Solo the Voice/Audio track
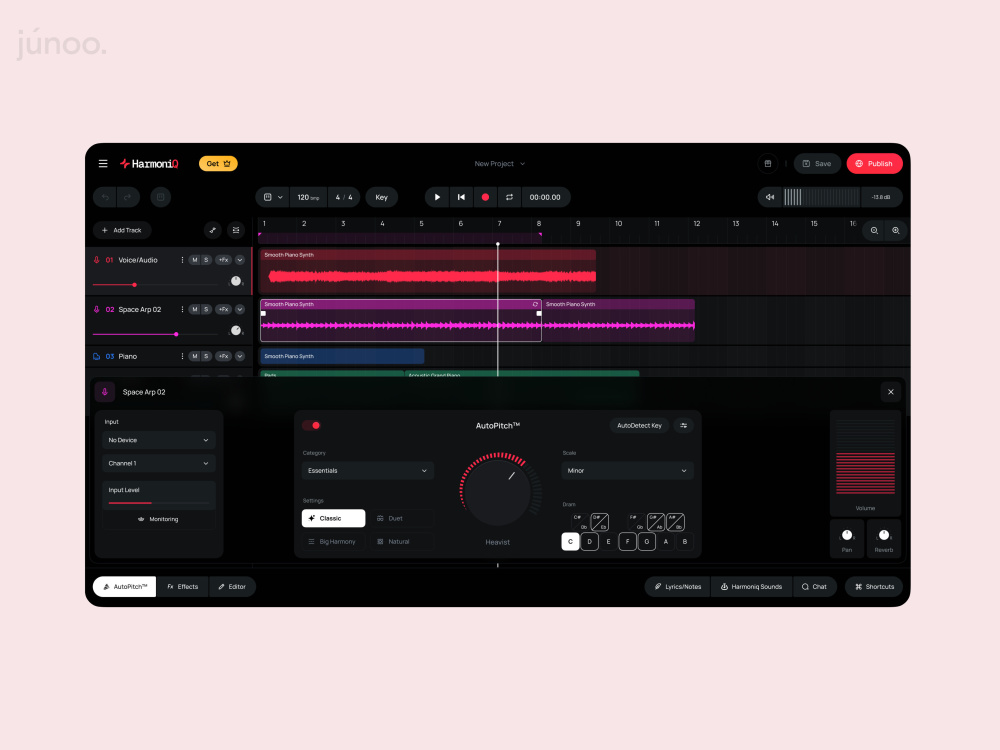 [206, 260]
